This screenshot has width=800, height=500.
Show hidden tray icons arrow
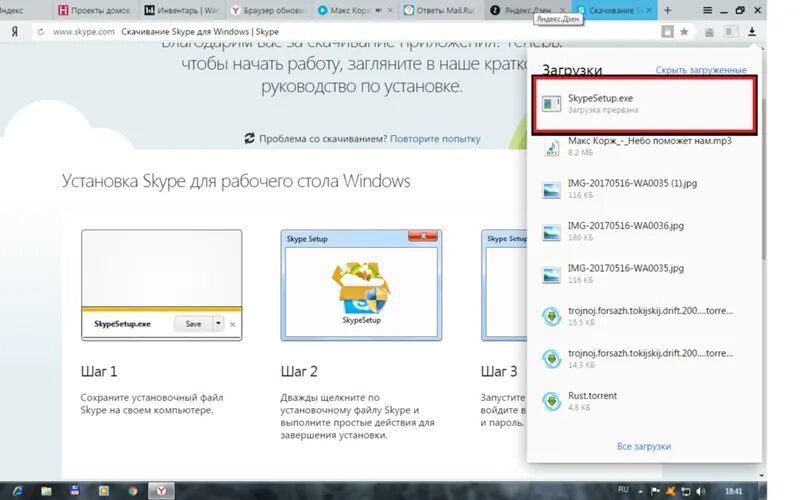click(640, 492)
